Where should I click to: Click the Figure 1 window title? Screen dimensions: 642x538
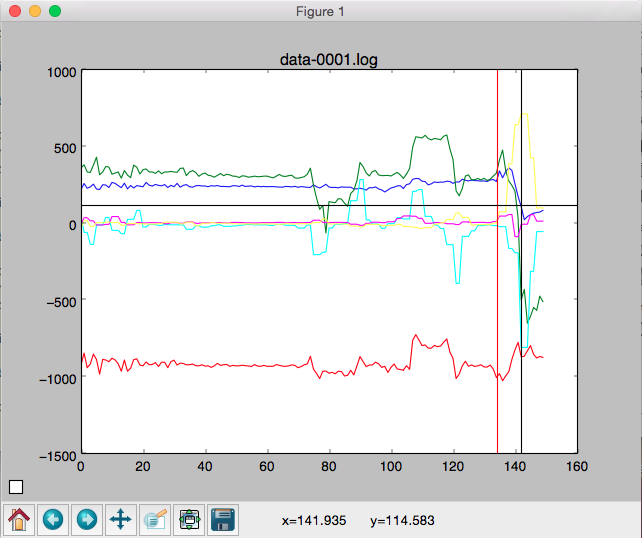pyautogui.click(x=320, y=11)
